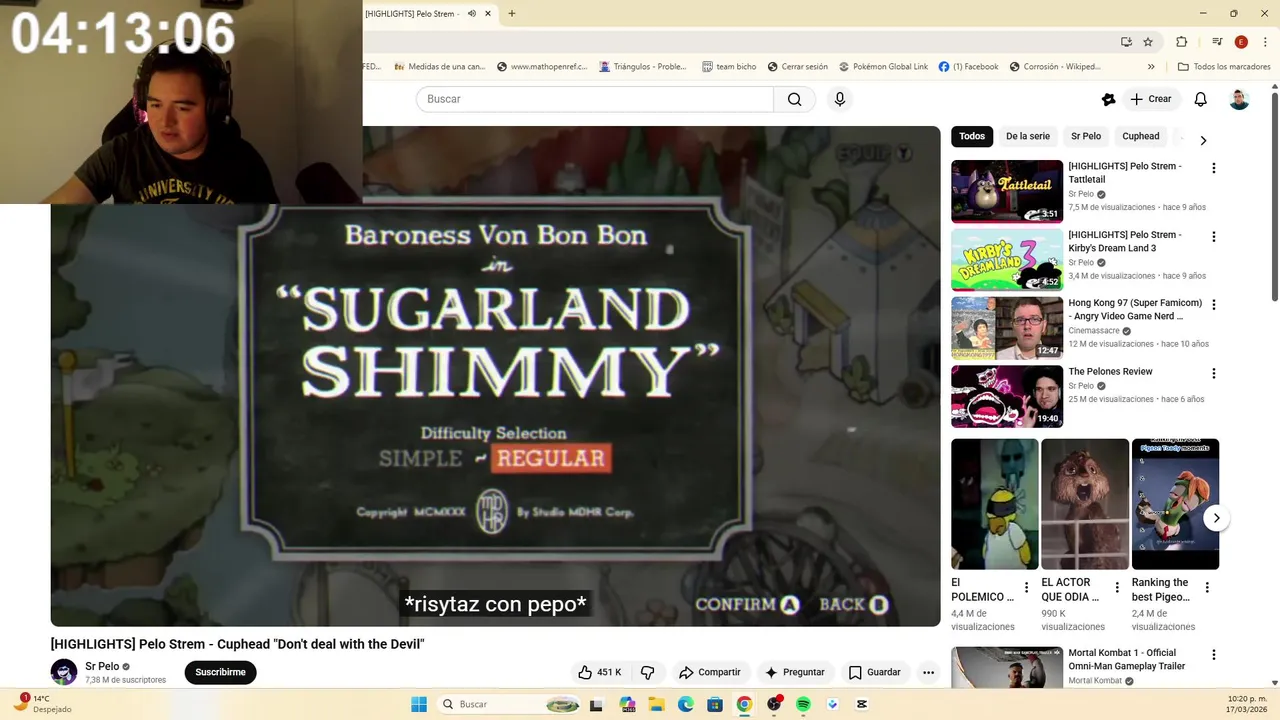Open the (1) Facebook bookmark
Viewport: 1280px width, 720px height.
[969, 67]
